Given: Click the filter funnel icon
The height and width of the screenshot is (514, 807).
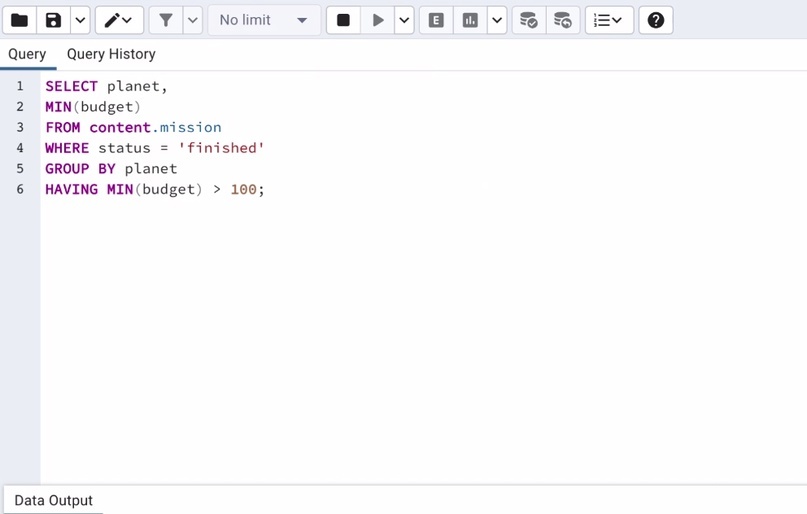Looking at the screenshot, I should point(166,21).
